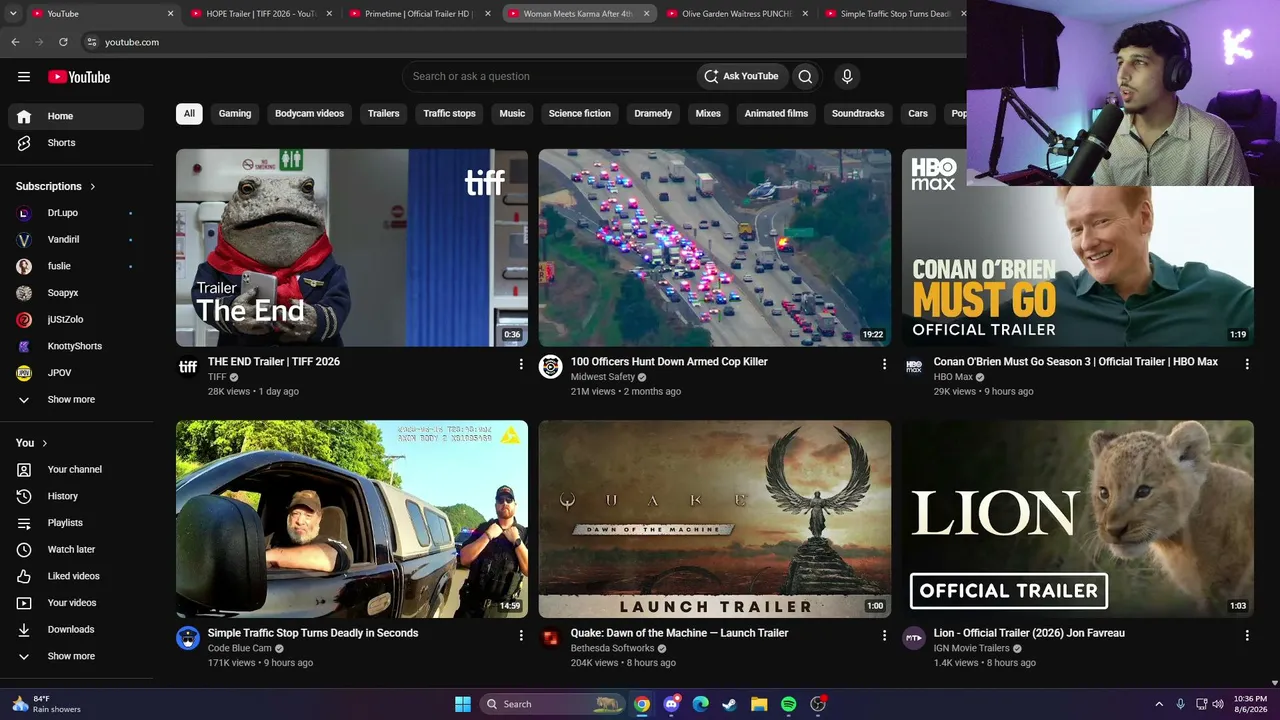Image resolution: width=1280 pixels, height=720 pixels.
Task: Go to Home in the sidebar
Action: (x=76, y=116)
